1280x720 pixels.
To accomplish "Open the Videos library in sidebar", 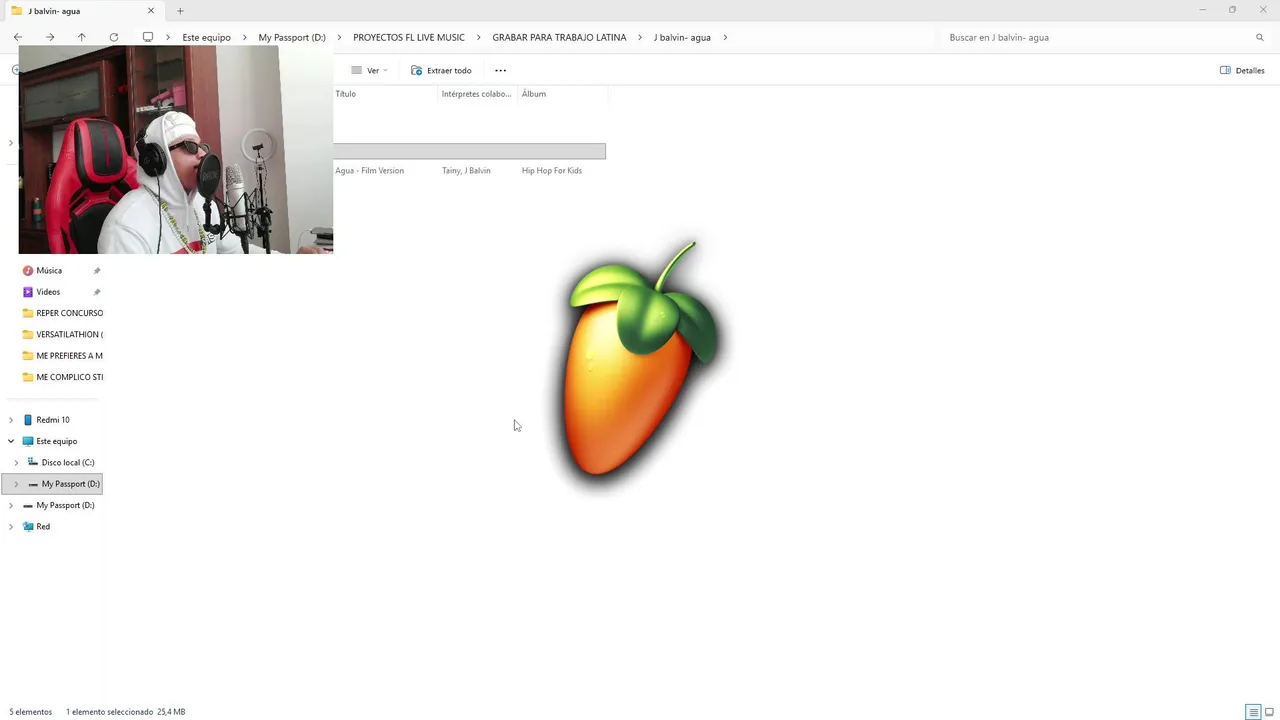I will coord(48,292).
